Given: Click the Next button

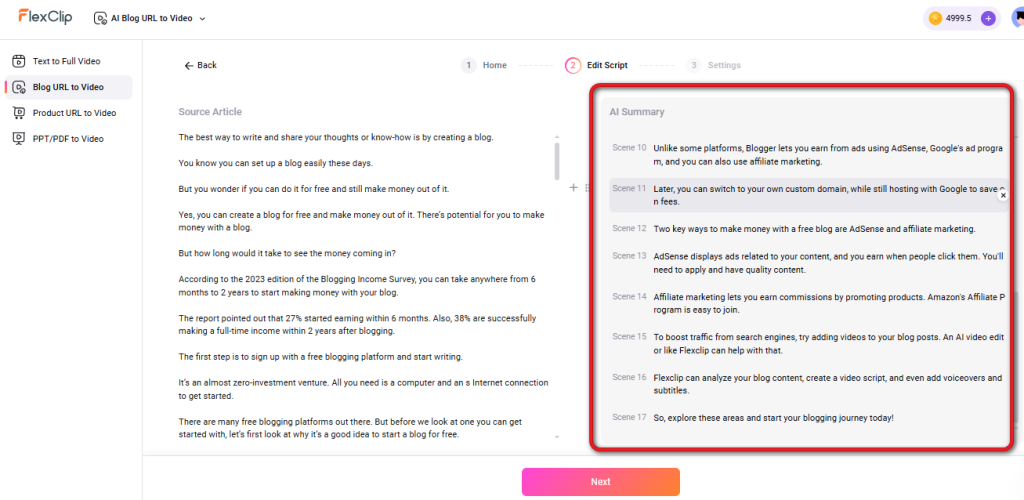Looking at the screenshot, I should pos(600,481).
